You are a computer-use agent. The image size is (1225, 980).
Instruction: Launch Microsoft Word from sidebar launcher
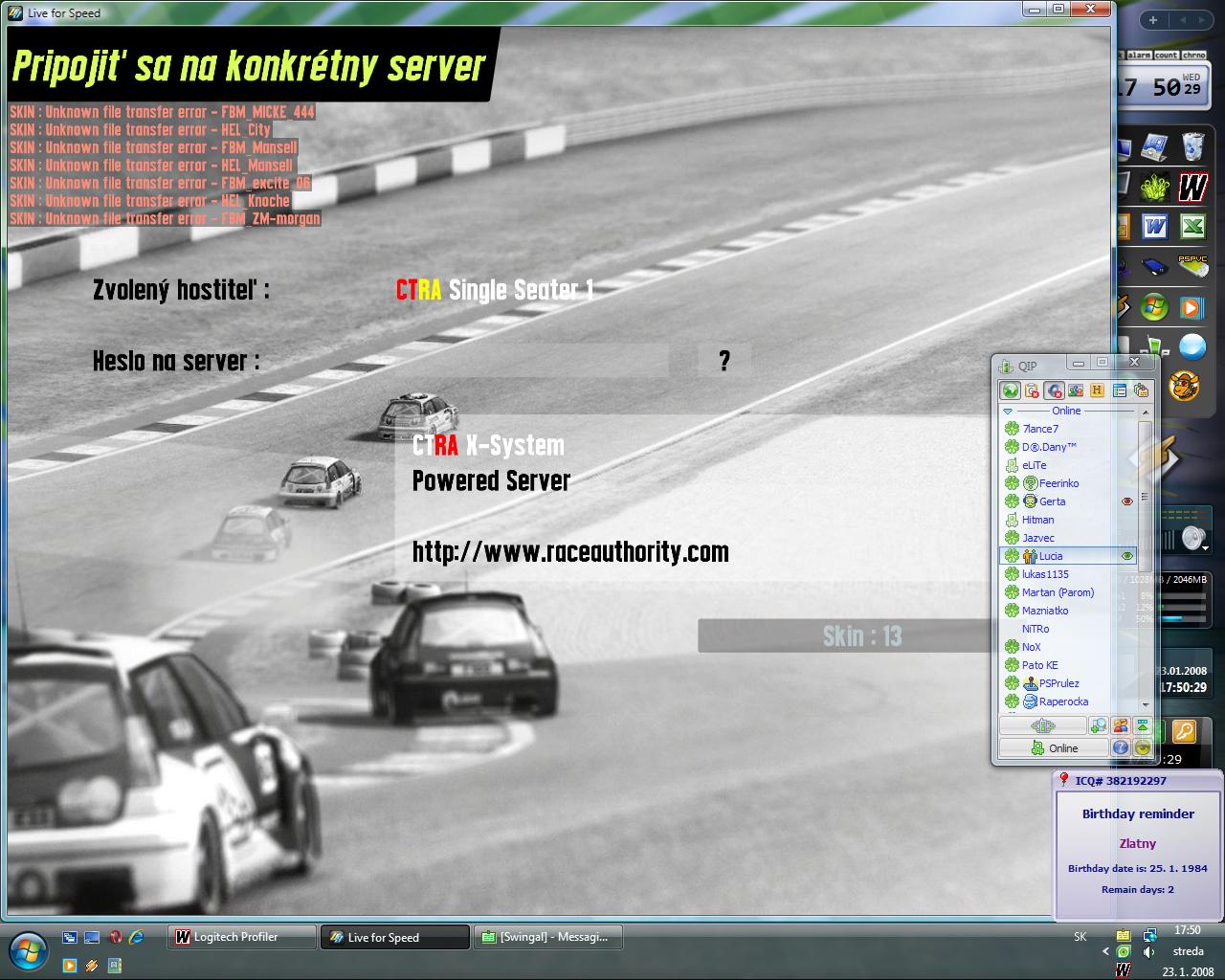1155,227
